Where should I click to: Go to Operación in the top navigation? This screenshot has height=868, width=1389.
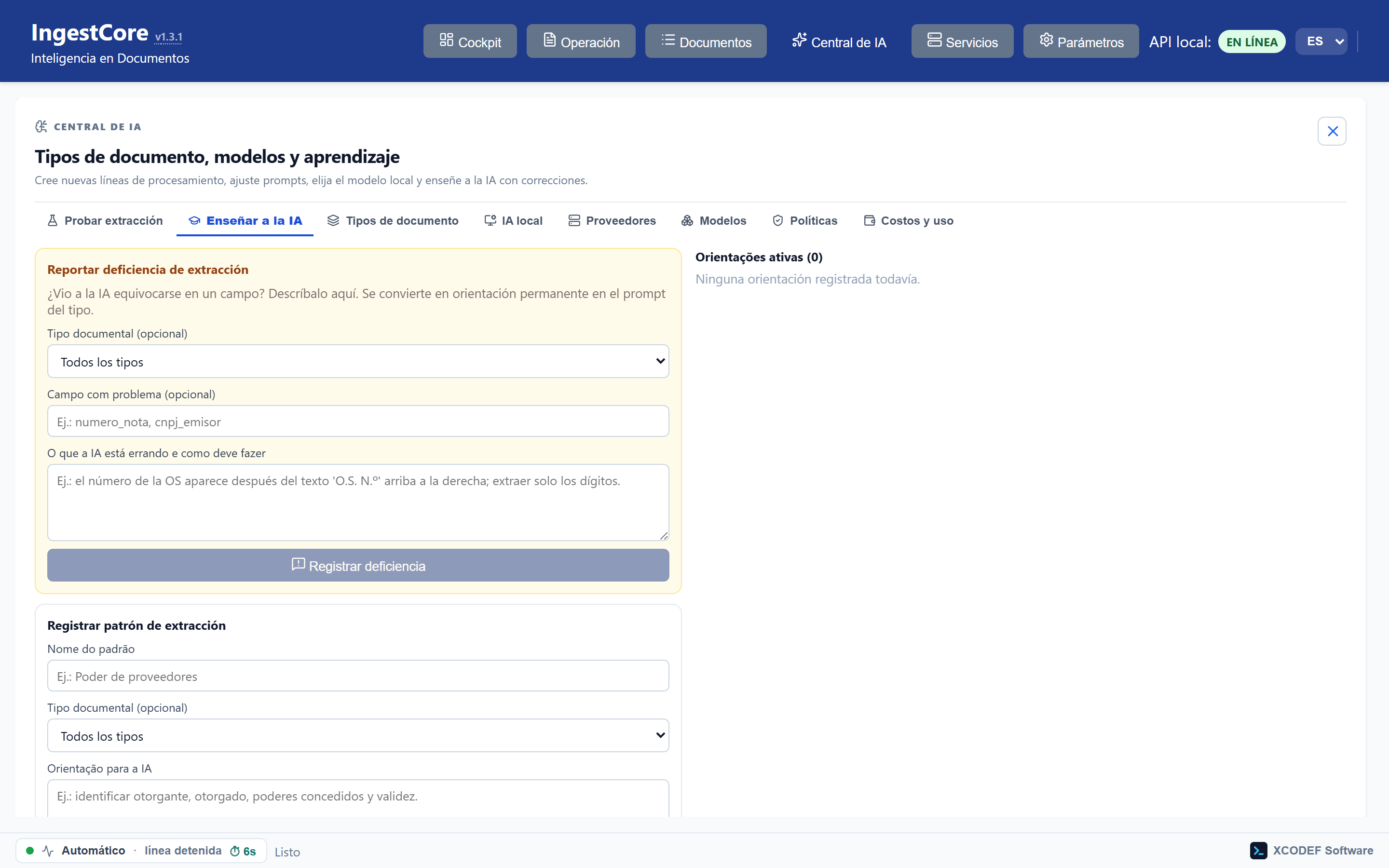click(x=581, y=41)
